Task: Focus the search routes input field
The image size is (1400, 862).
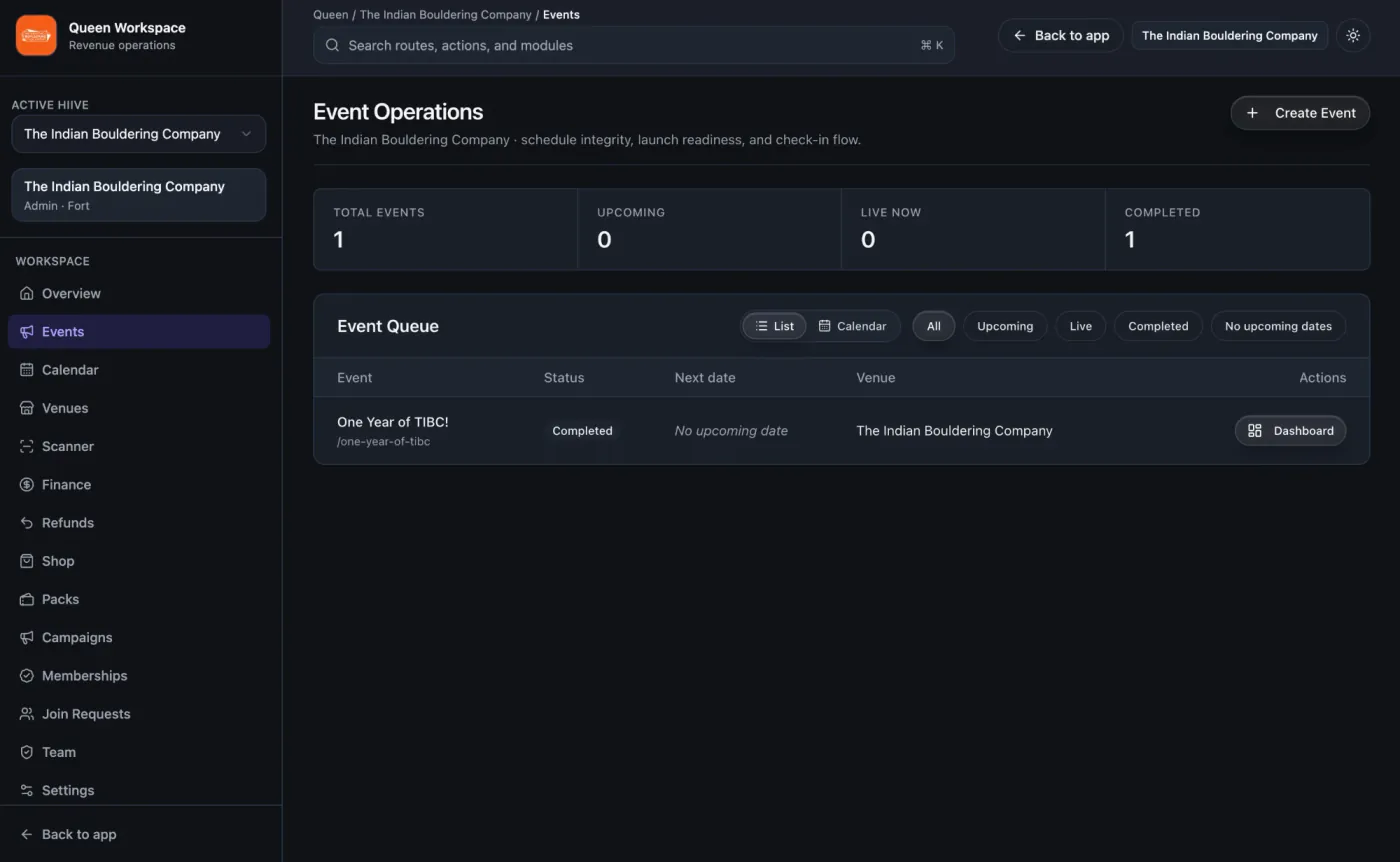Action: click(x=634, y=45)
